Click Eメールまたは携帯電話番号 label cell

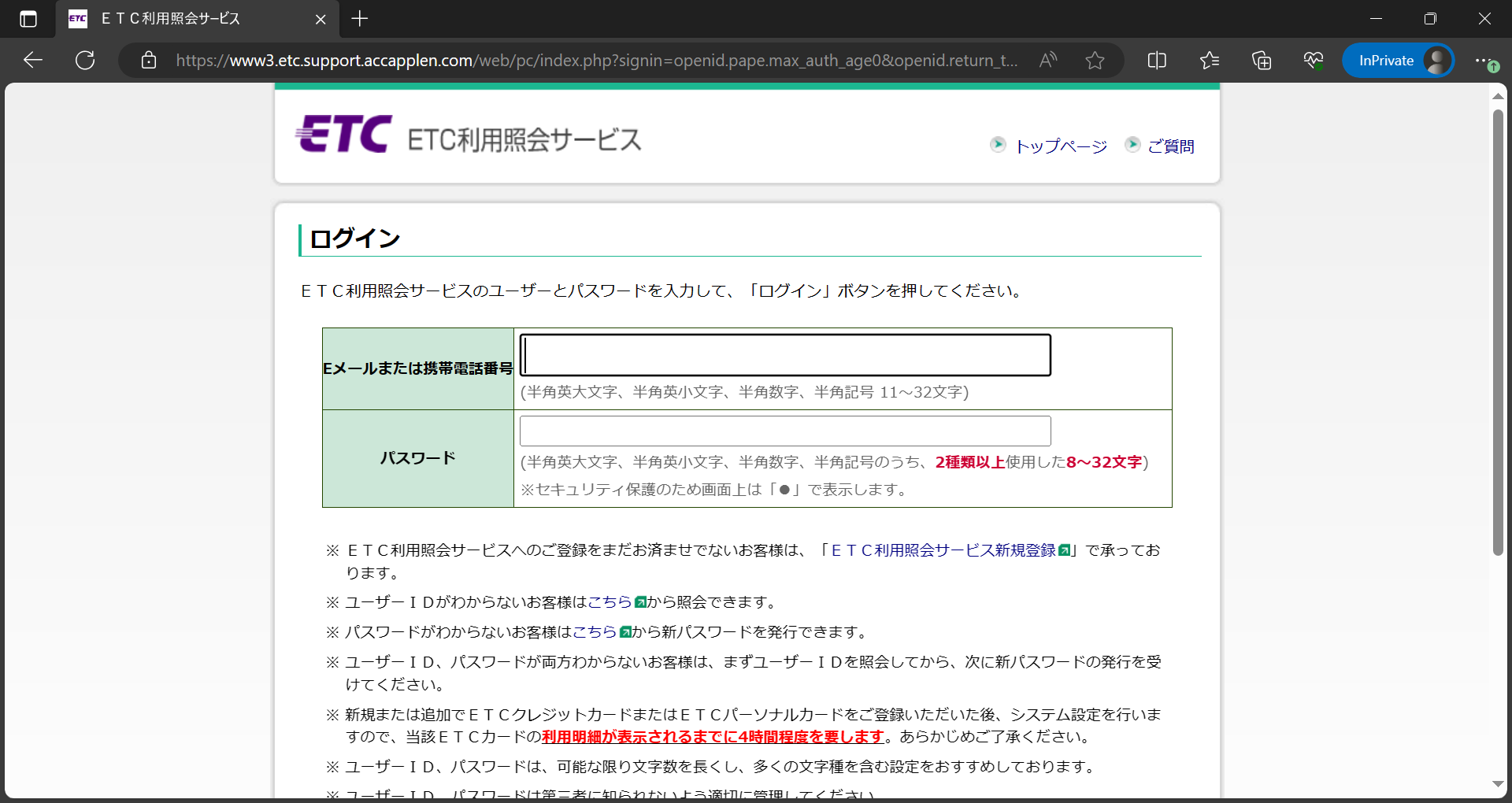[x=418, y=368]
